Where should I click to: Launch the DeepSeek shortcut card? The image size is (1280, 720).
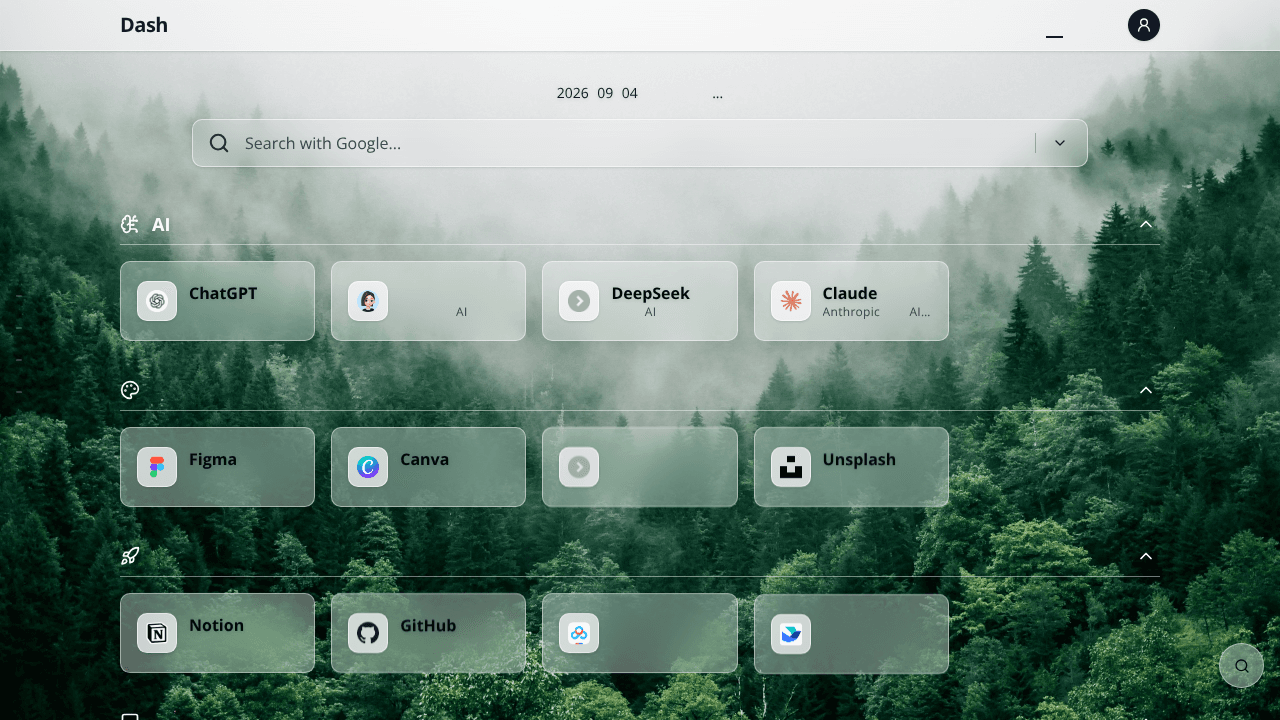[640, 301]
